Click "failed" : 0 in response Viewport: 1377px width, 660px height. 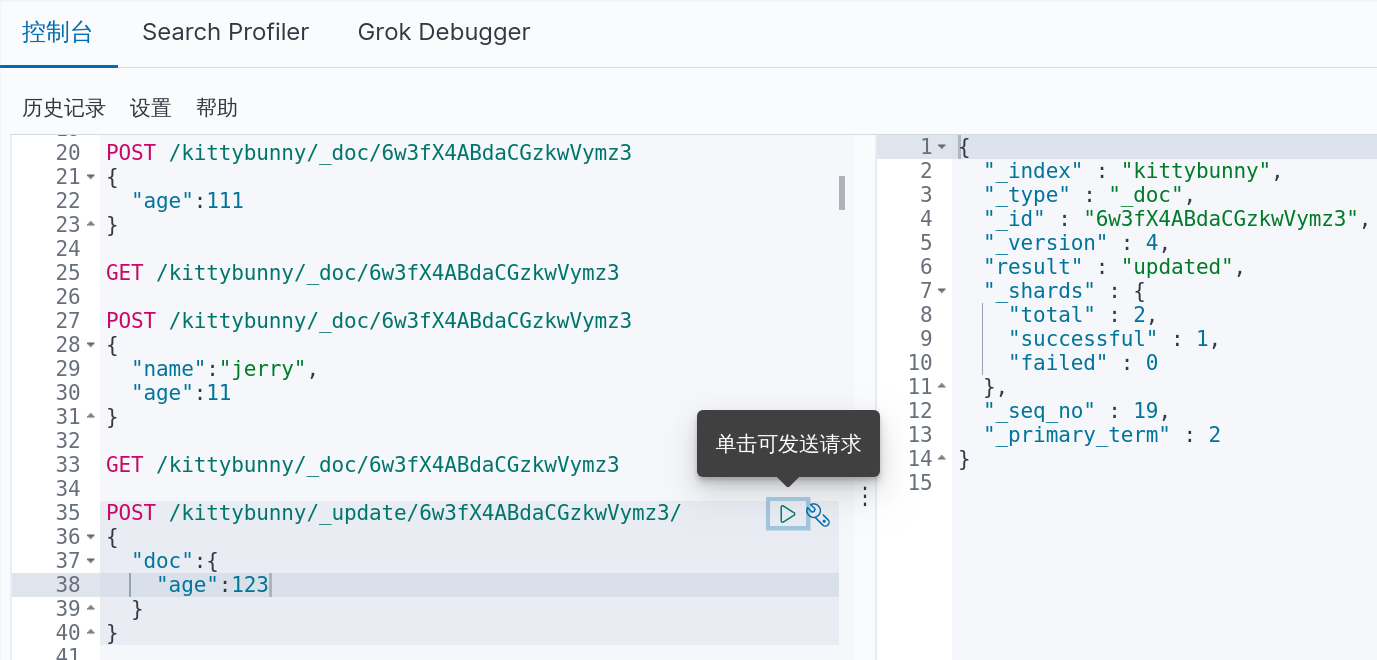point(1083,363)
